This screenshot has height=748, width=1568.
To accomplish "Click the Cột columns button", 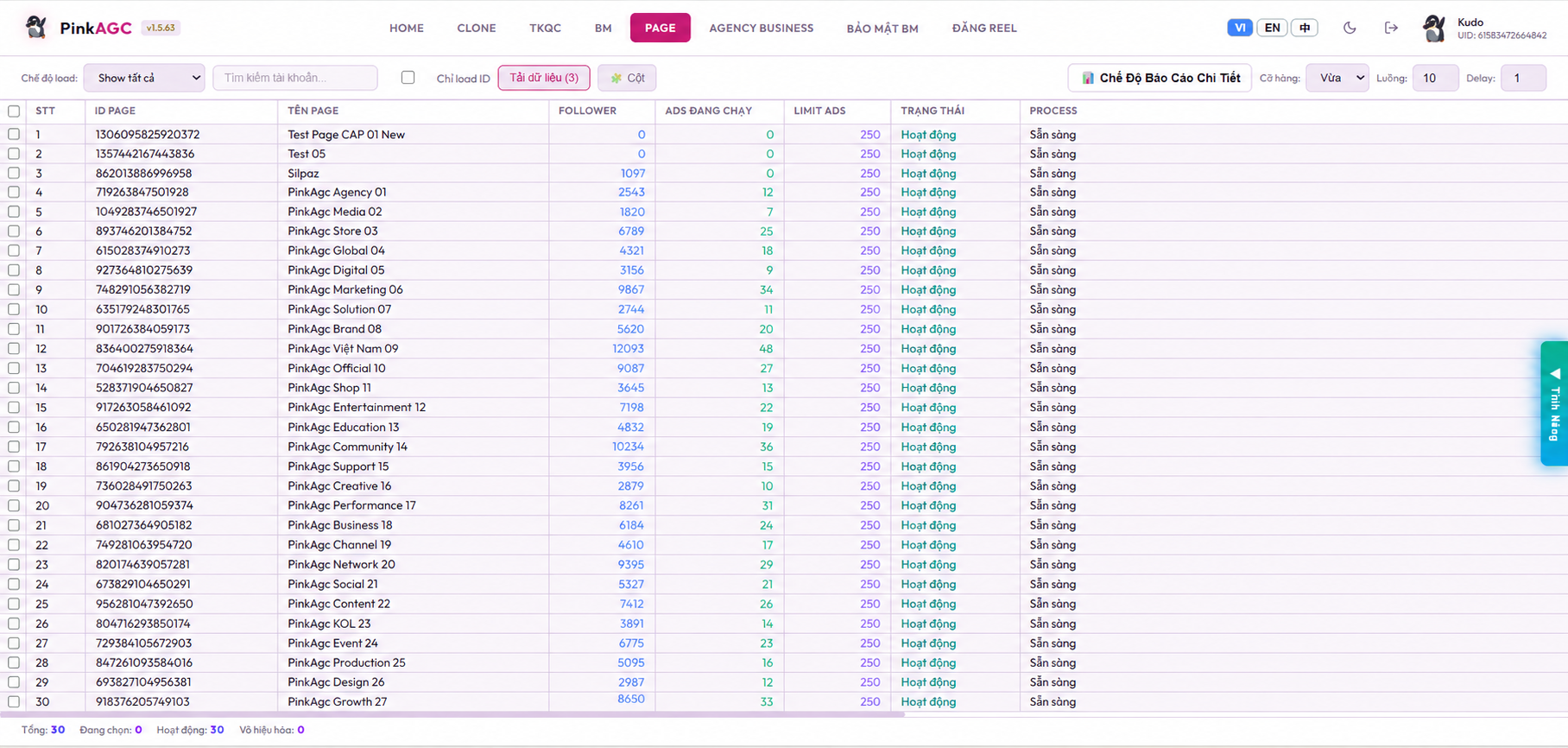I will [627, 78].
